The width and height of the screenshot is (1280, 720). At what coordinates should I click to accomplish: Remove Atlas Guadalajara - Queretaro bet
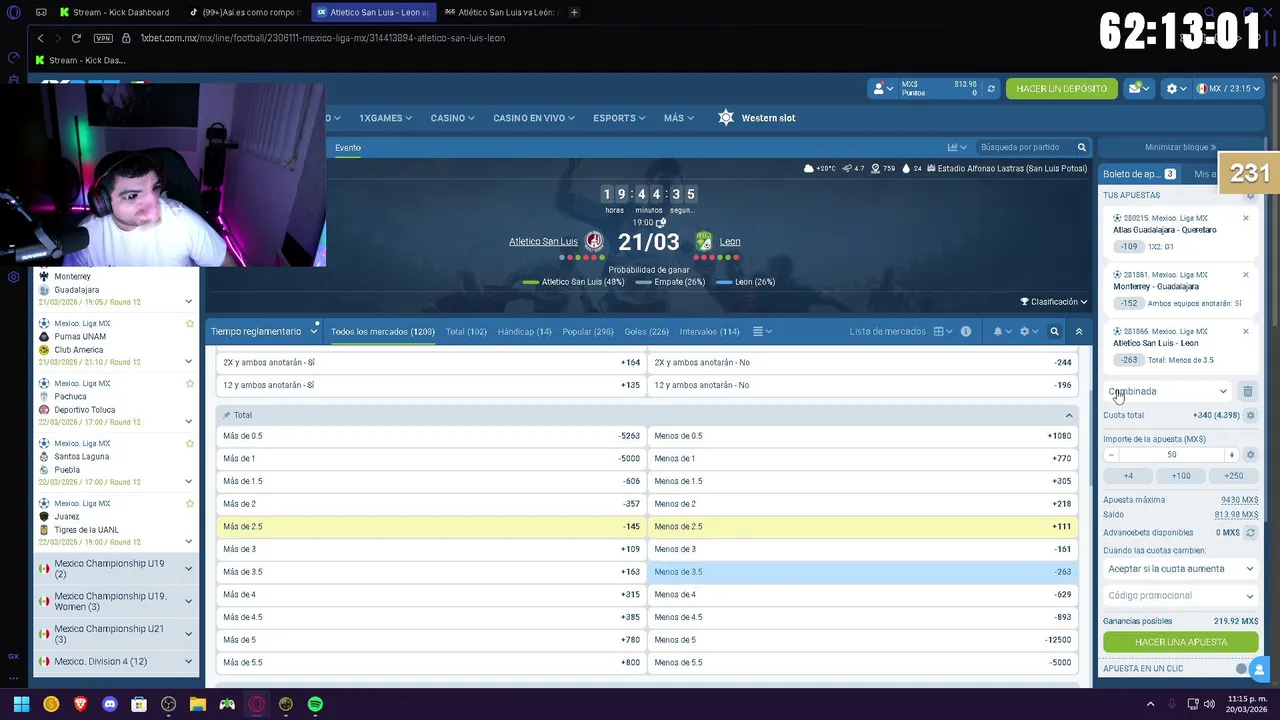click(x=1245, y=218)
